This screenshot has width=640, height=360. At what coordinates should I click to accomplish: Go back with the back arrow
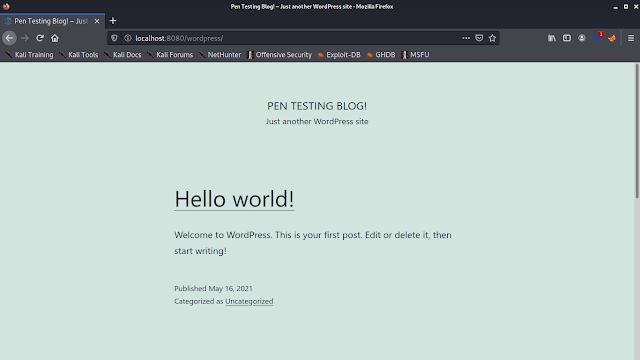(9, 38)
